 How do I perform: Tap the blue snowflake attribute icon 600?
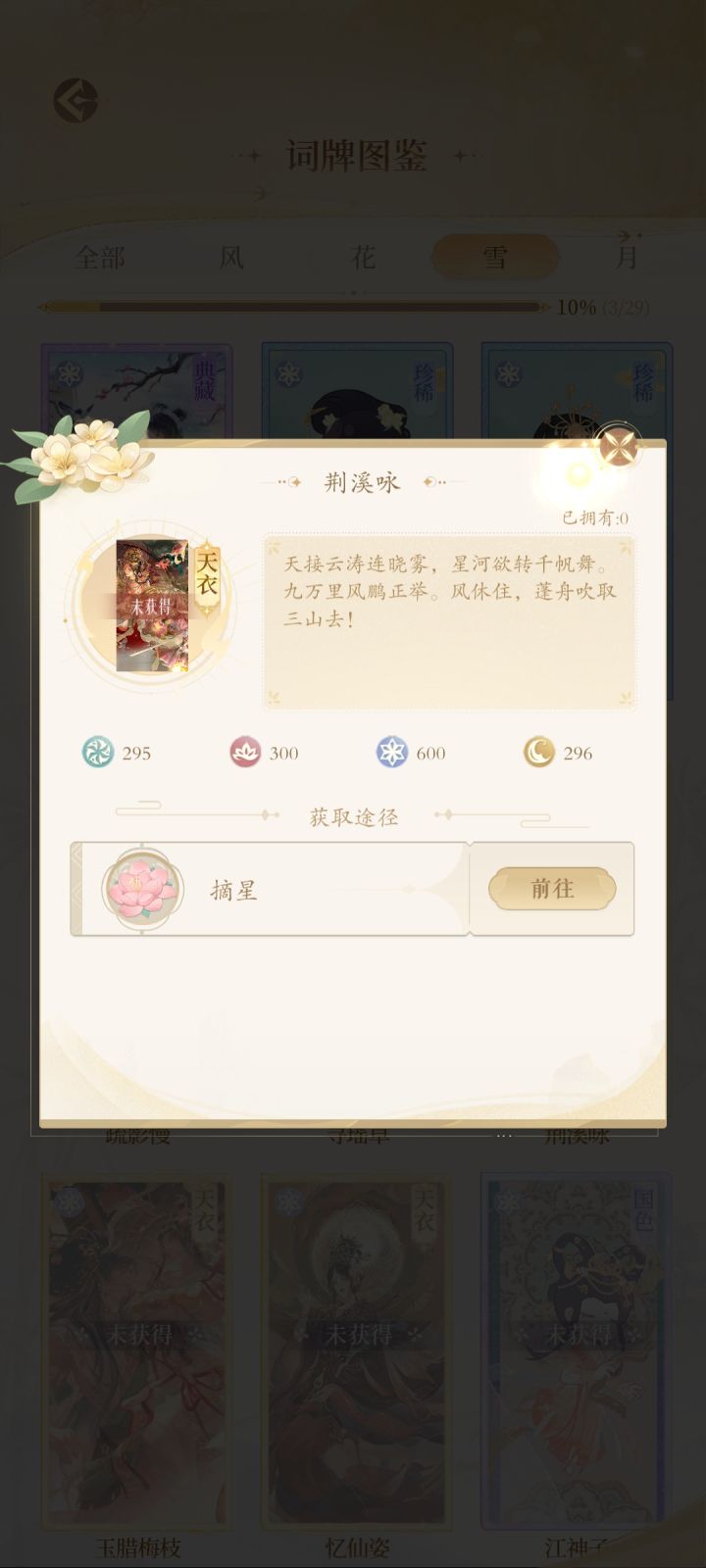tap(392, 753)
